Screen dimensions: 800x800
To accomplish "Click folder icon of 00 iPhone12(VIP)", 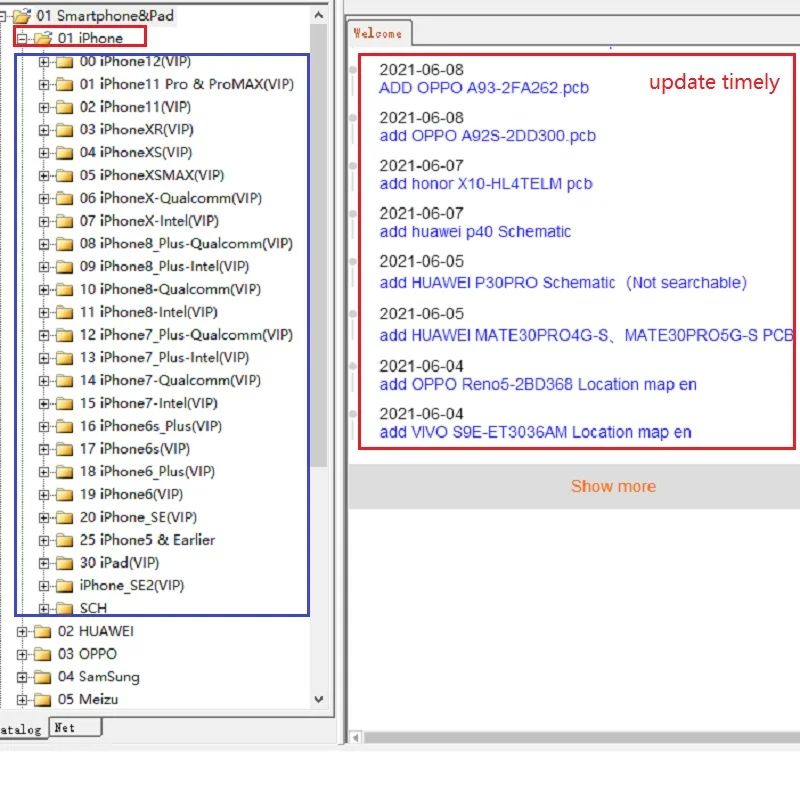I will [x=64, y=62].
